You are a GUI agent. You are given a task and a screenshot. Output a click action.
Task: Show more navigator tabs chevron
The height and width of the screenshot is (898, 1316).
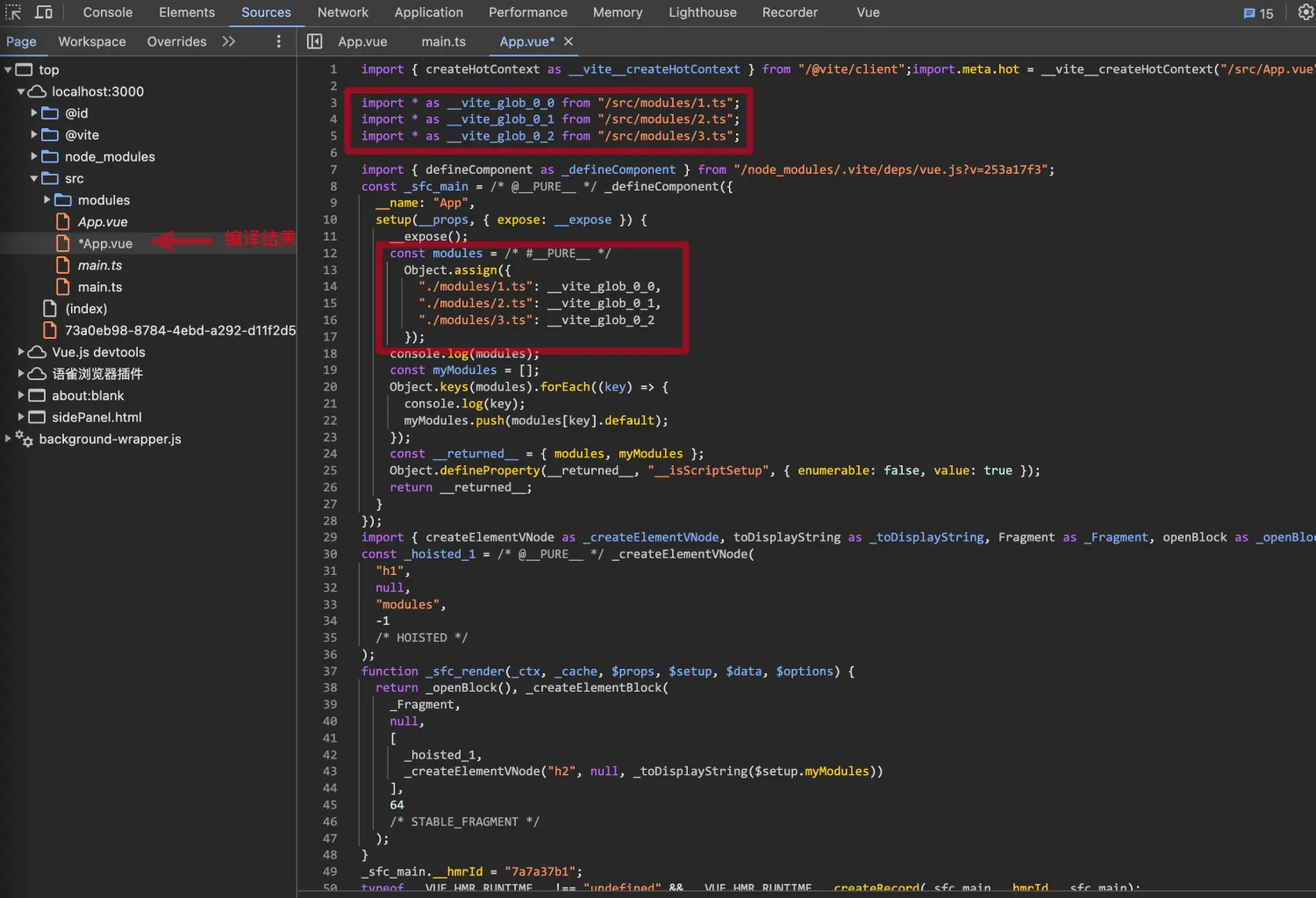point(229,41)
